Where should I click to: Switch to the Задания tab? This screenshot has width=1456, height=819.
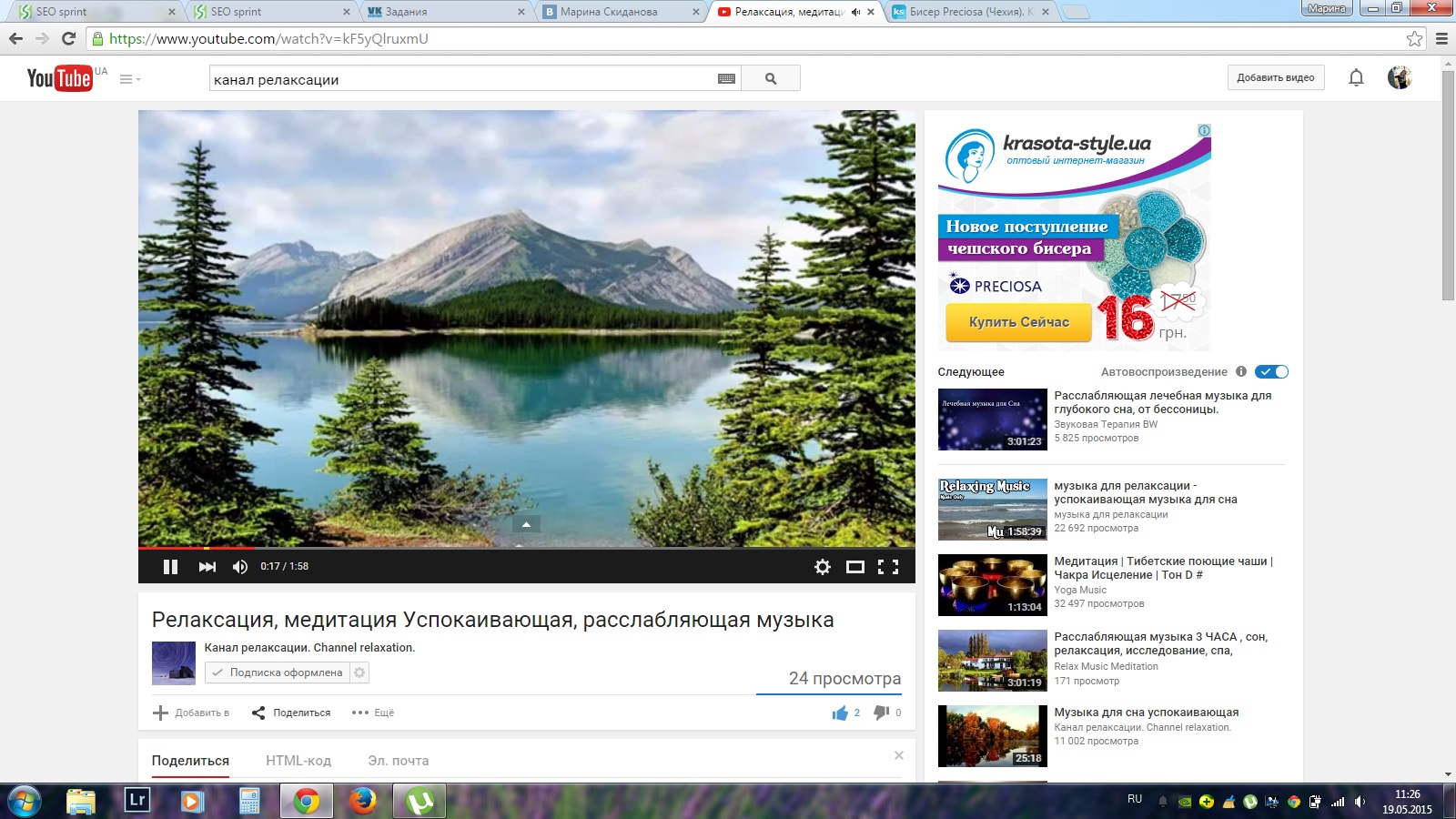pos(446,12)
